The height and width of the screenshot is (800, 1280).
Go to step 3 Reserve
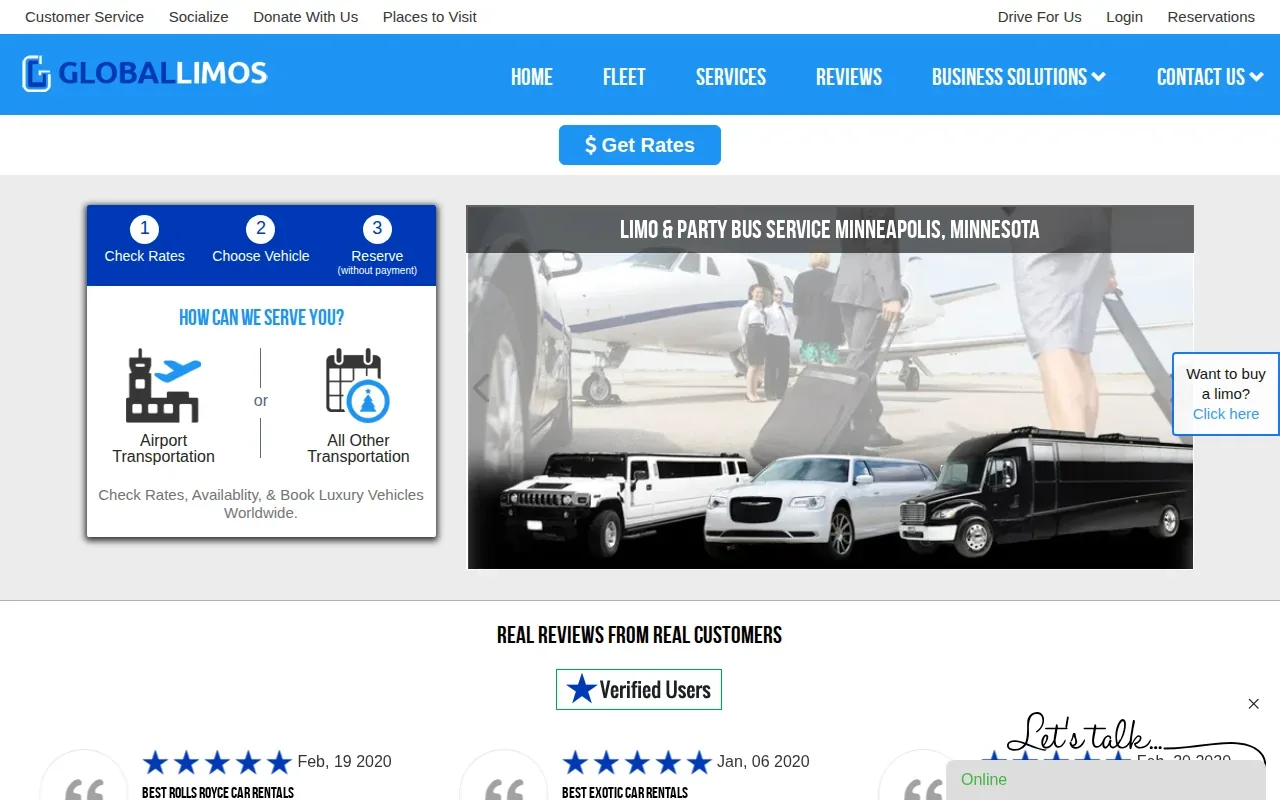(377, 246)
